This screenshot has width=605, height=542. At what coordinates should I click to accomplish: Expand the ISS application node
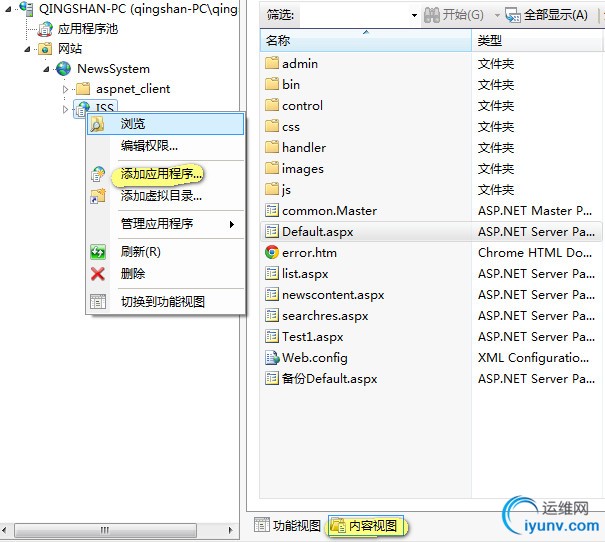pyautogui.click(x=65, y=109)
